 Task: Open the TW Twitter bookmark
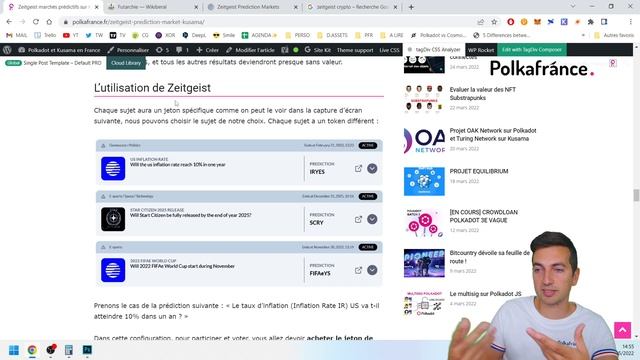click(94, 36)
